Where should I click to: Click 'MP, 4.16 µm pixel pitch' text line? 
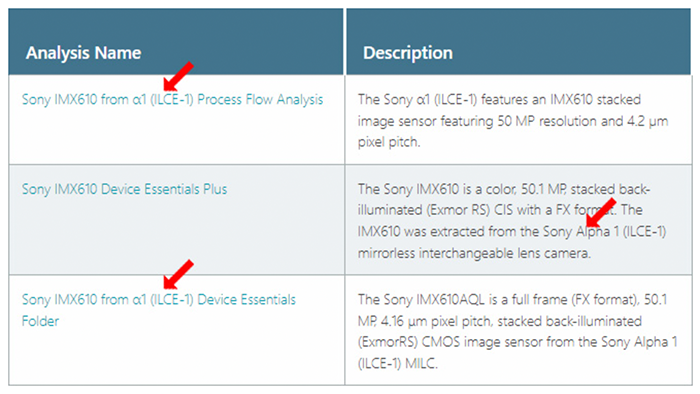[x=500, y=321]
